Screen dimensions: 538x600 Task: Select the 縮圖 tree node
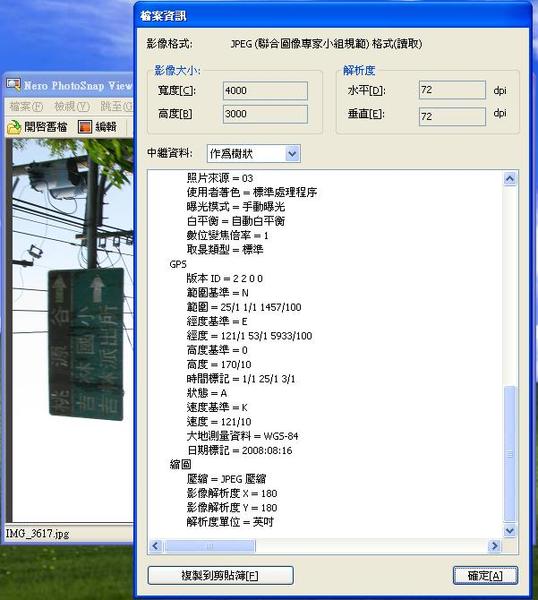click(x=180, y=465)
